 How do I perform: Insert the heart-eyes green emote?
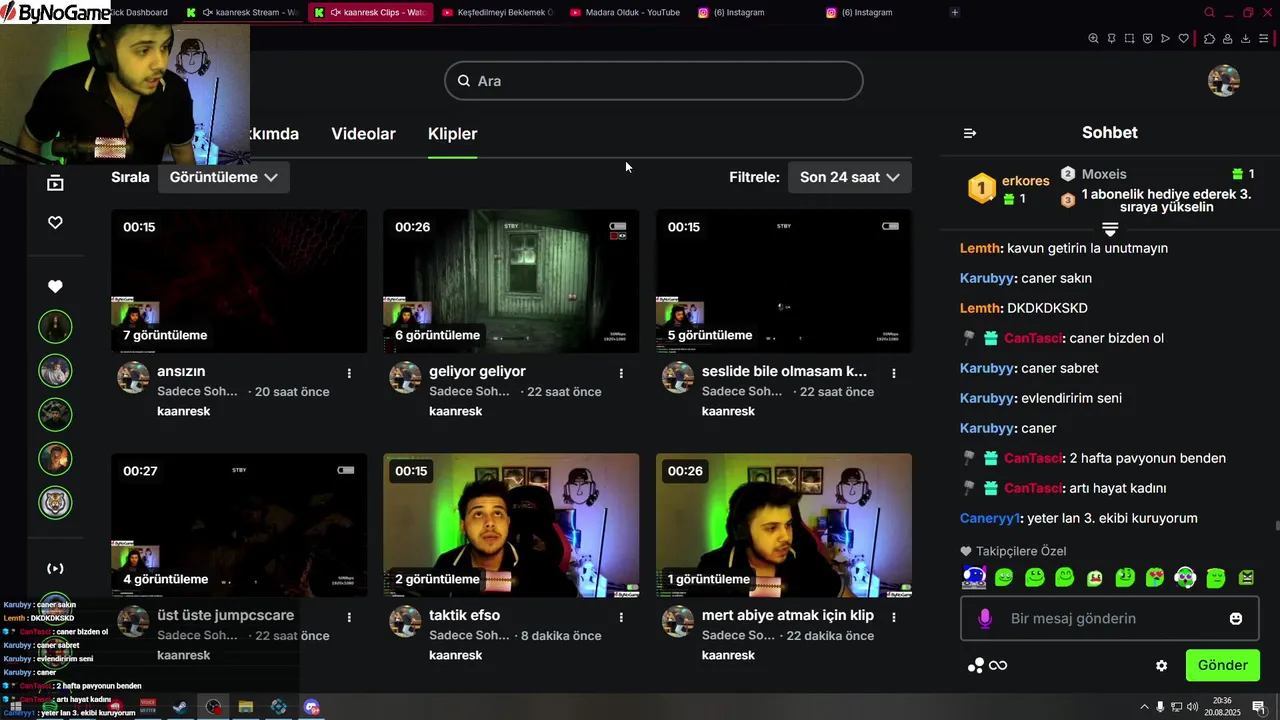tap(1155, 577)
